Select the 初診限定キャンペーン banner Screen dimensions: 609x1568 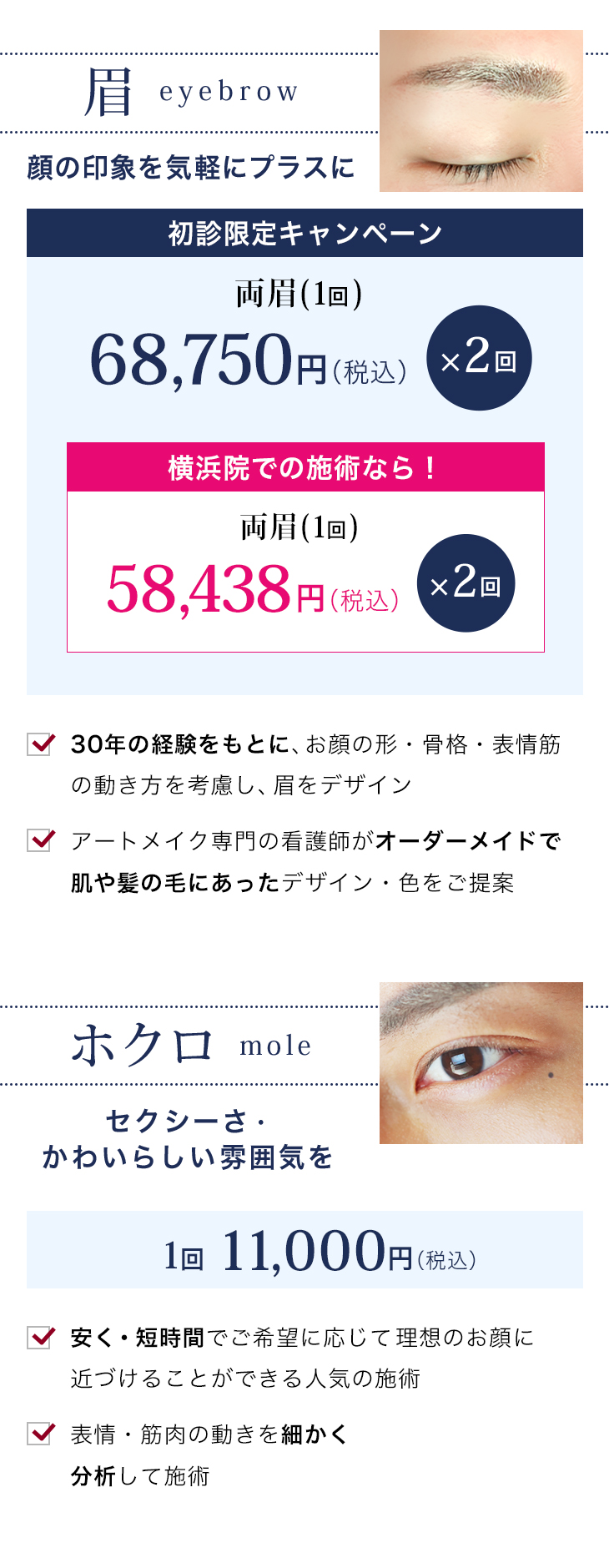pos(304,233)
